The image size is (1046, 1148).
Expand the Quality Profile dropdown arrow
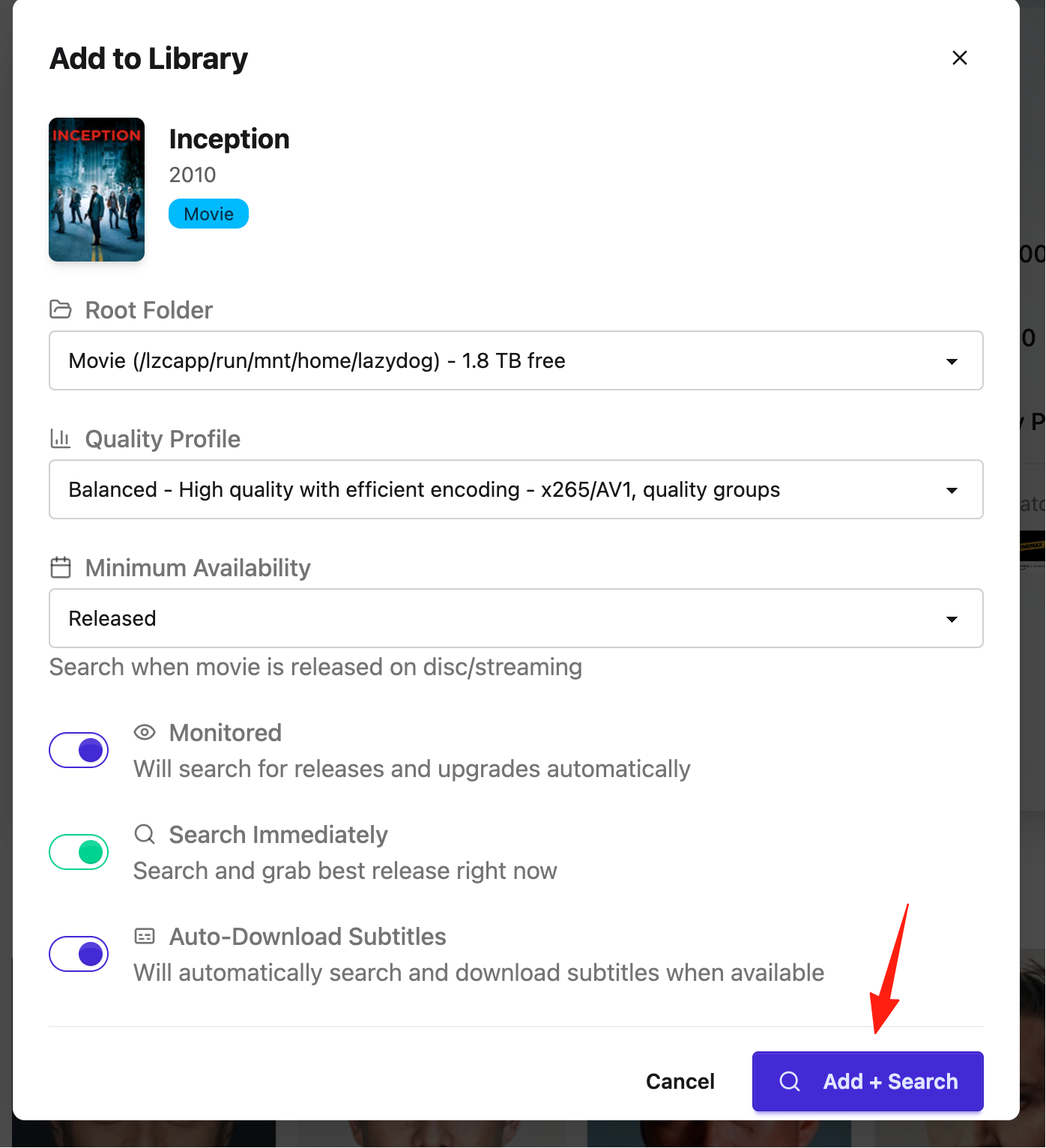pos(952,490)
